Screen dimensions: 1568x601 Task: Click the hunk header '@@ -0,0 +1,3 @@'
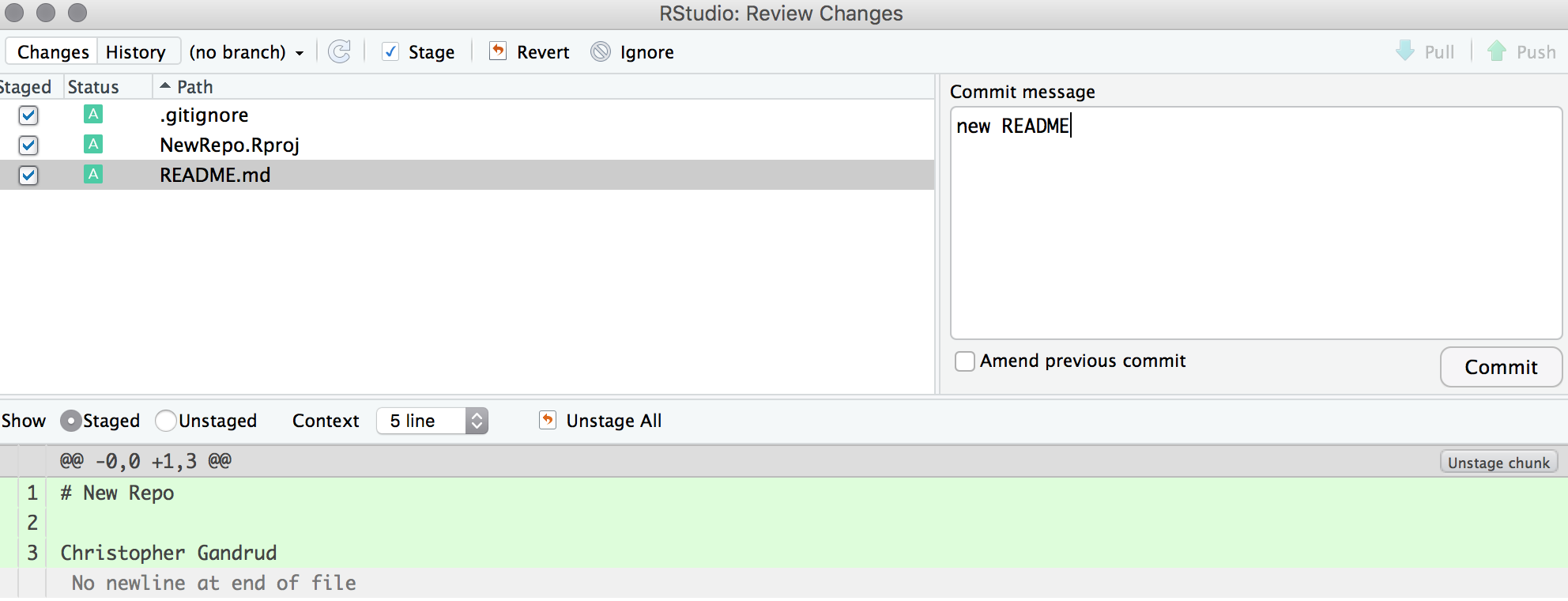[145, 461]
